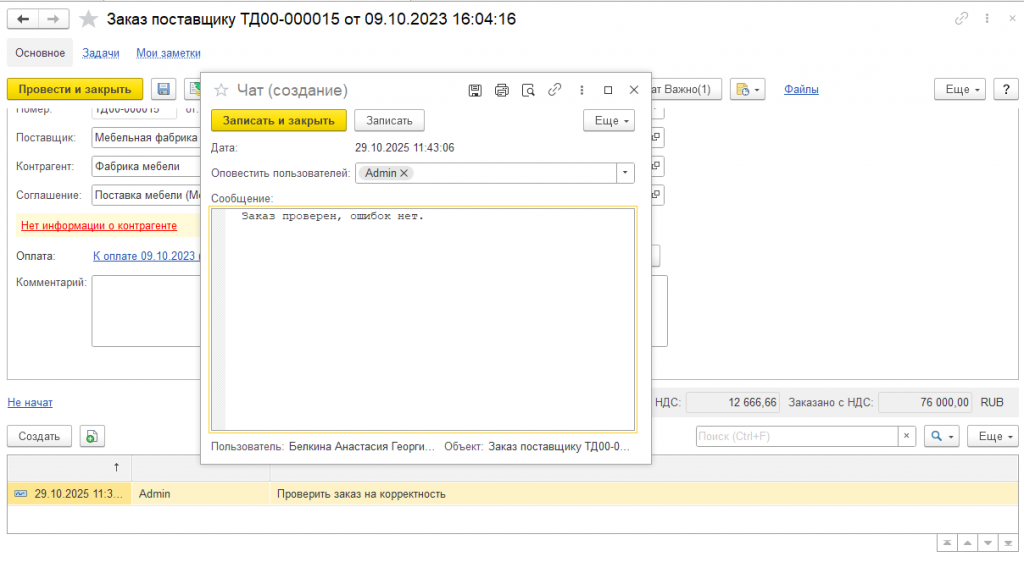Screen dimensions: 1024x562
Task: Go forward with the right arrow button
Action: [x=54, y=19]
